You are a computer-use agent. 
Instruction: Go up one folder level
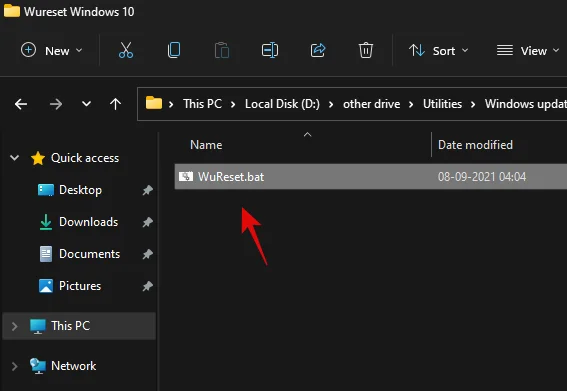[115, 104]
